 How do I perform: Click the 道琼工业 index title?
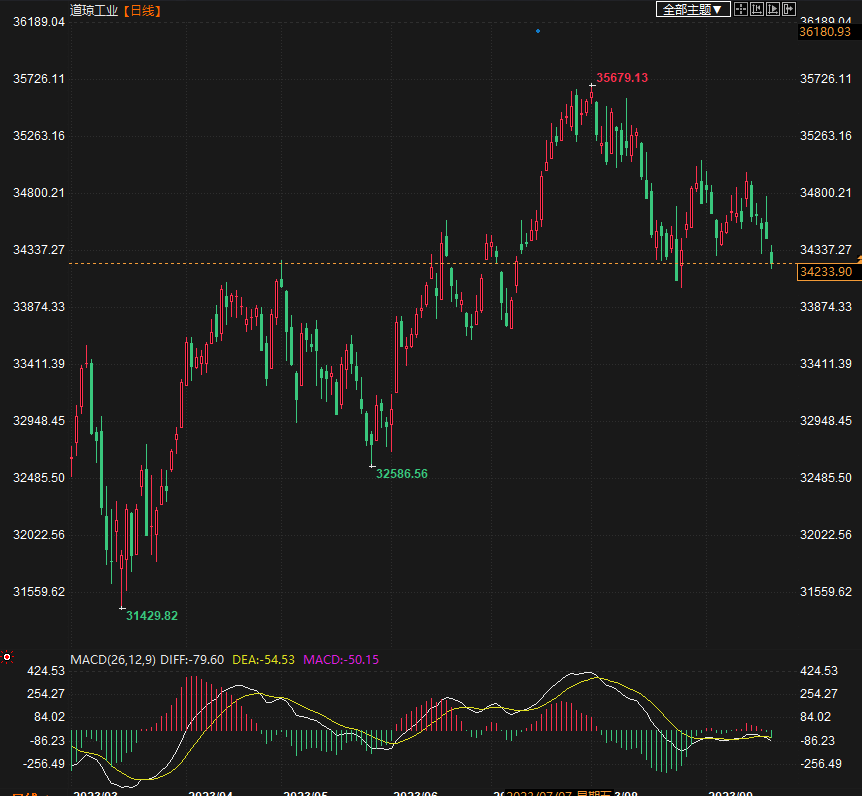pos(94,10)
